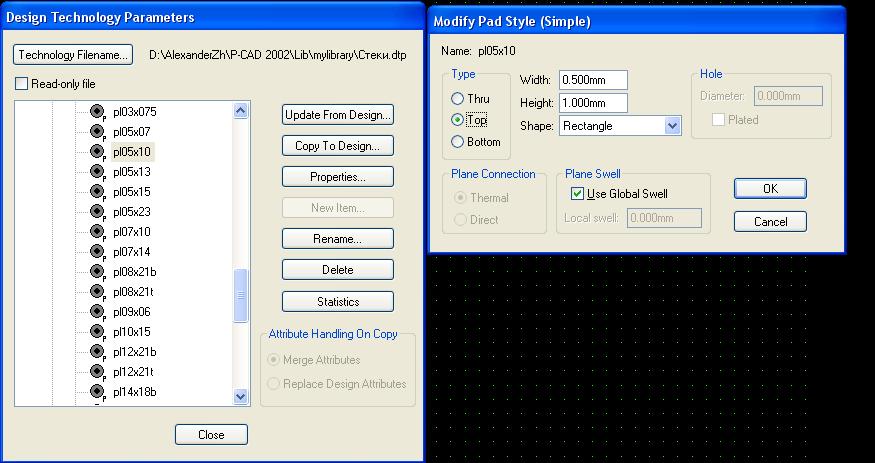875x463 pixels.
Task: Choose the Bottom pad type option
Action: click(458, 142)
